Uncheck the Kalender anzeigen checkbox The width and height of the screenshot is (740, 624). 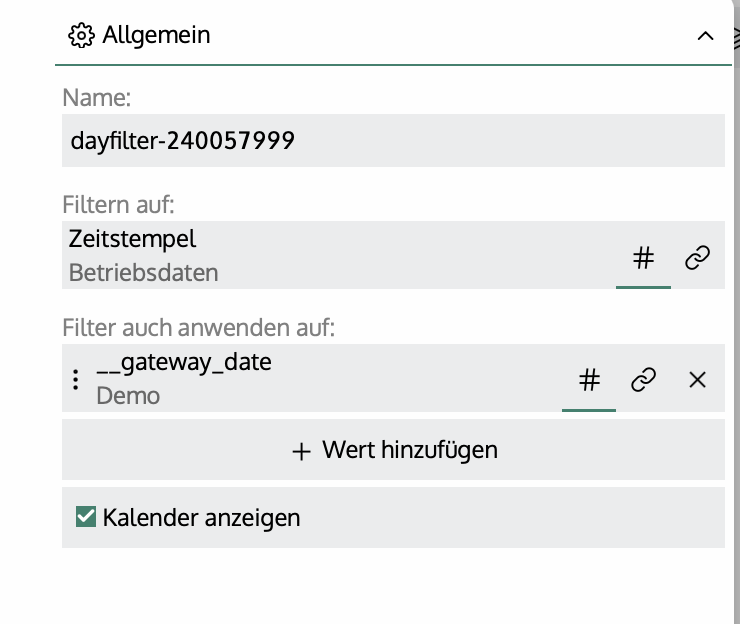[x=86, y=517]
